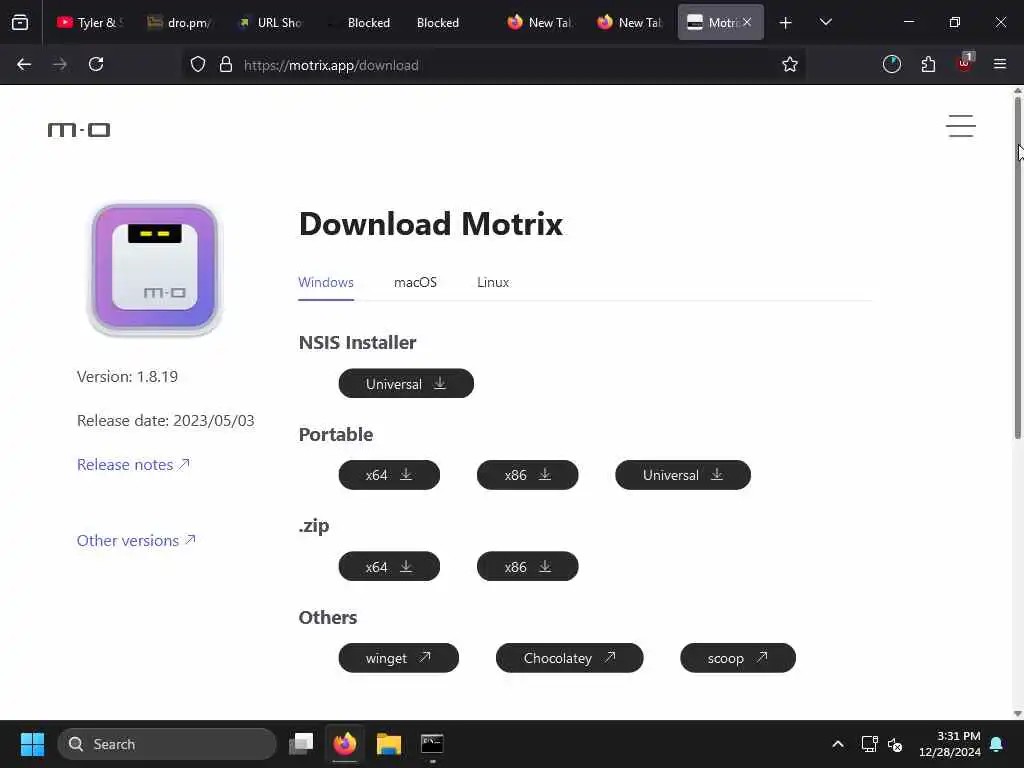Click the scrollbar down arrow
Image resolution: width=1024 pixels, height=768 pixels.
[1017, 713]
